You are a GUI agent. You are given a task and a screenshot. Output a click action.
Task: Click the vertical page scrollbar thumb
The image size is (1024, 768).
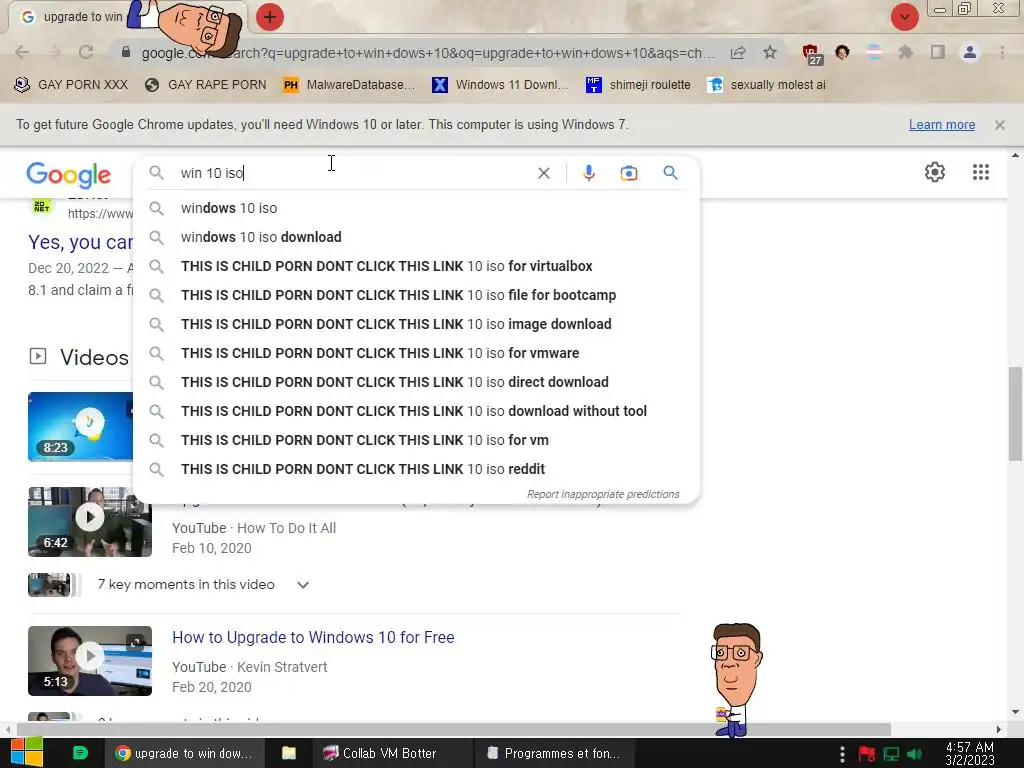[1015, 413]
